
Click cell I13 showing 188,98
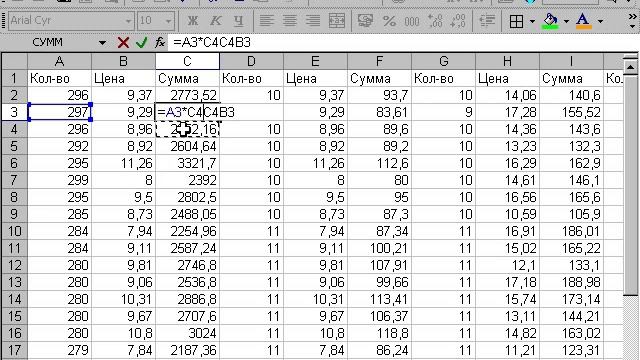pos(571,282)
